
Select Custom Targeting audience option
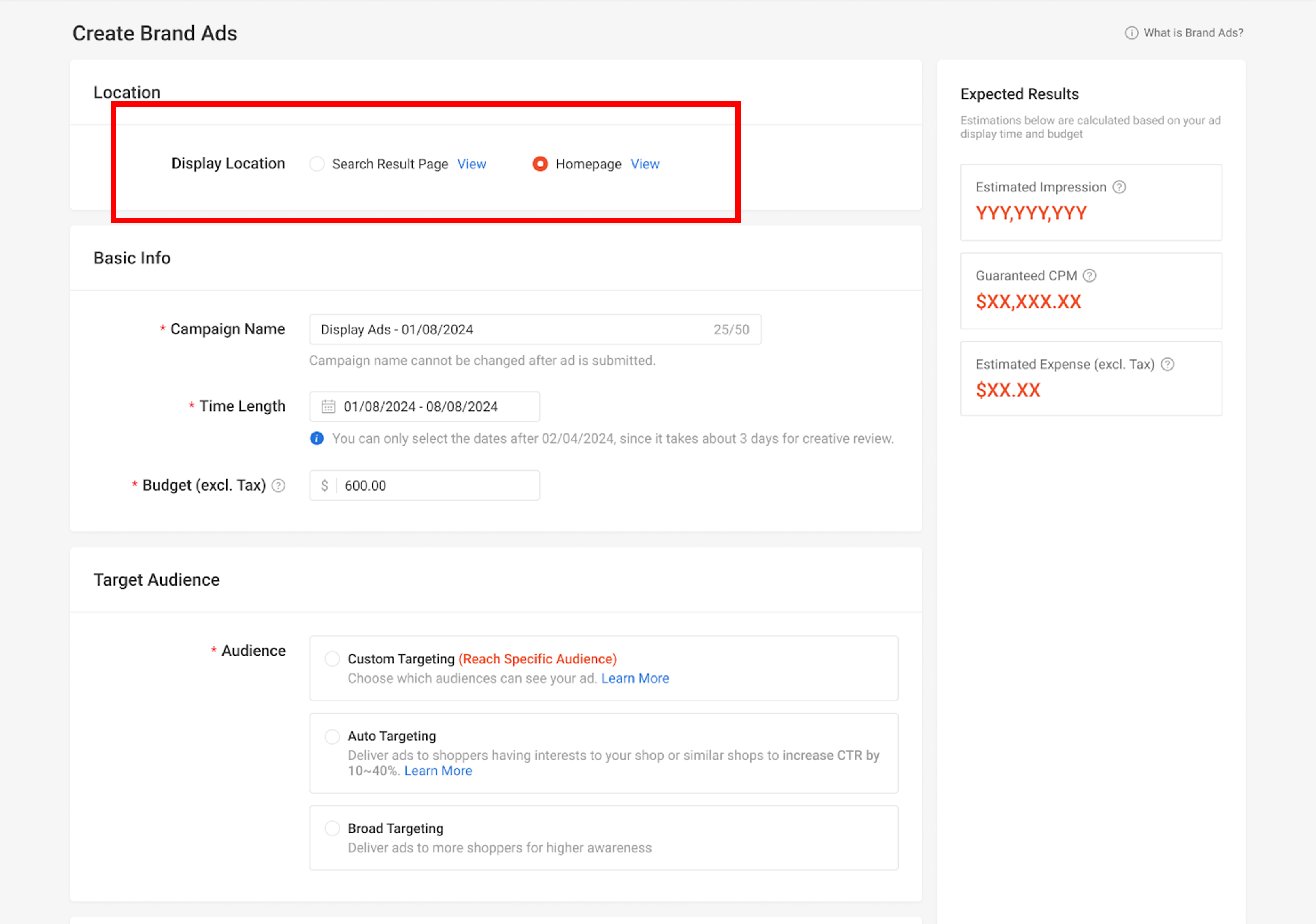click(x=332, y=659)
